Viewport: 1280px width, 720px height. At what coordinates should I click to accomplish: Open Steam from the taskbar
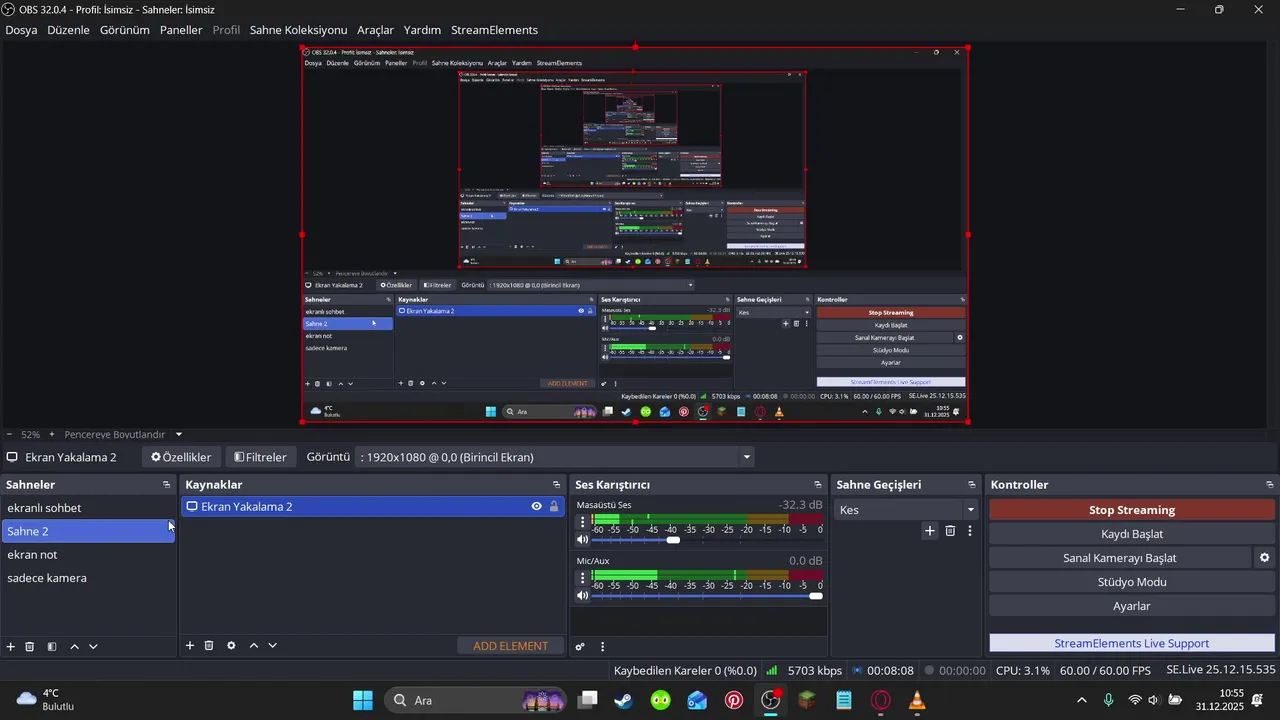click(624, 700)
